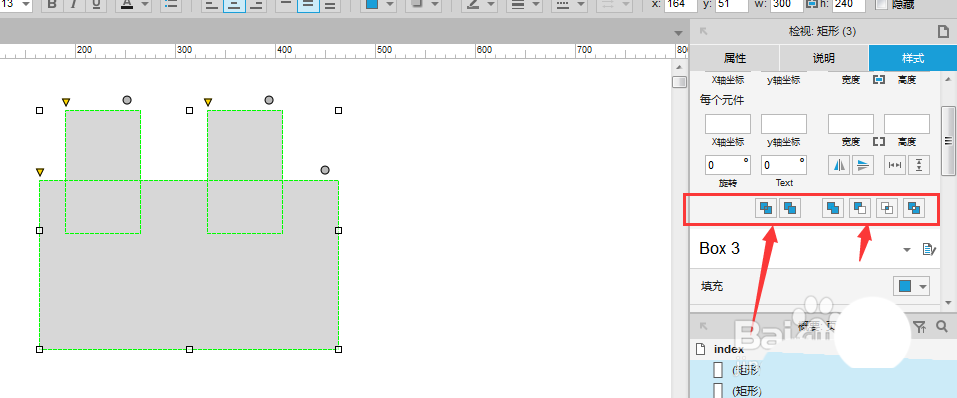The height and width of the screenshot is (398, 957).
Task: Click the fit-to-text-width icon
Action: (895, 165)
